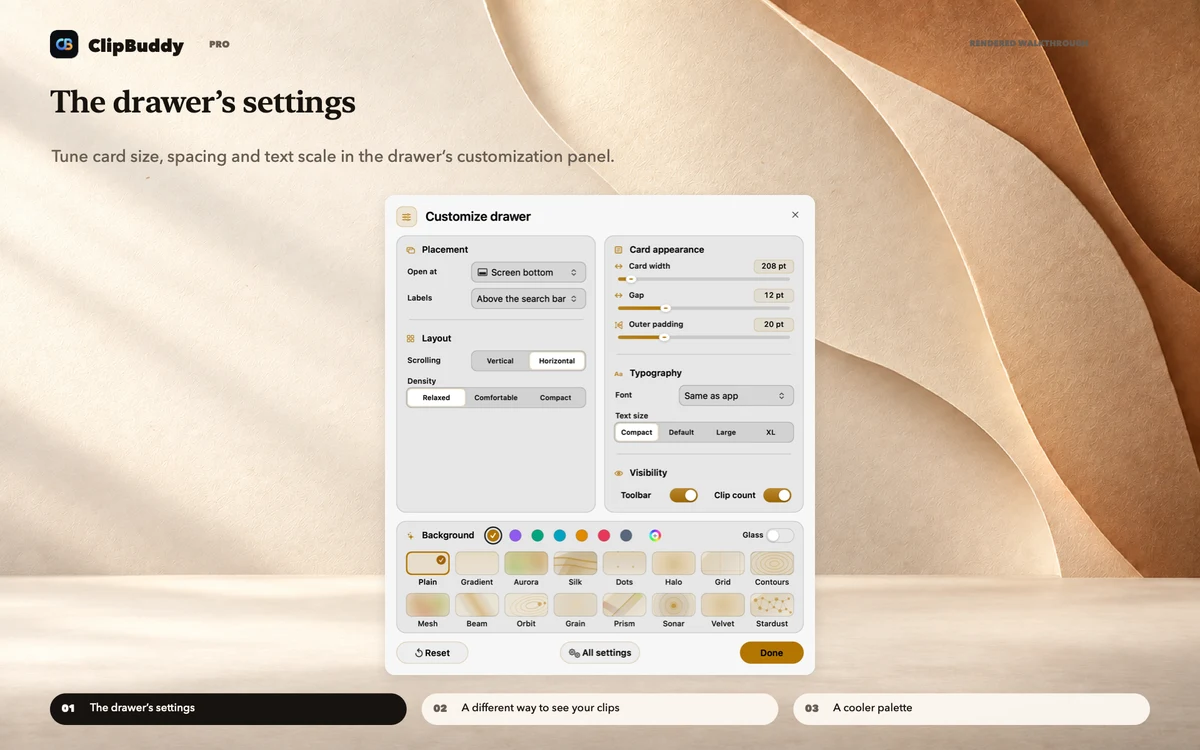Open the Screen bottom dropdown

[528, 272]
